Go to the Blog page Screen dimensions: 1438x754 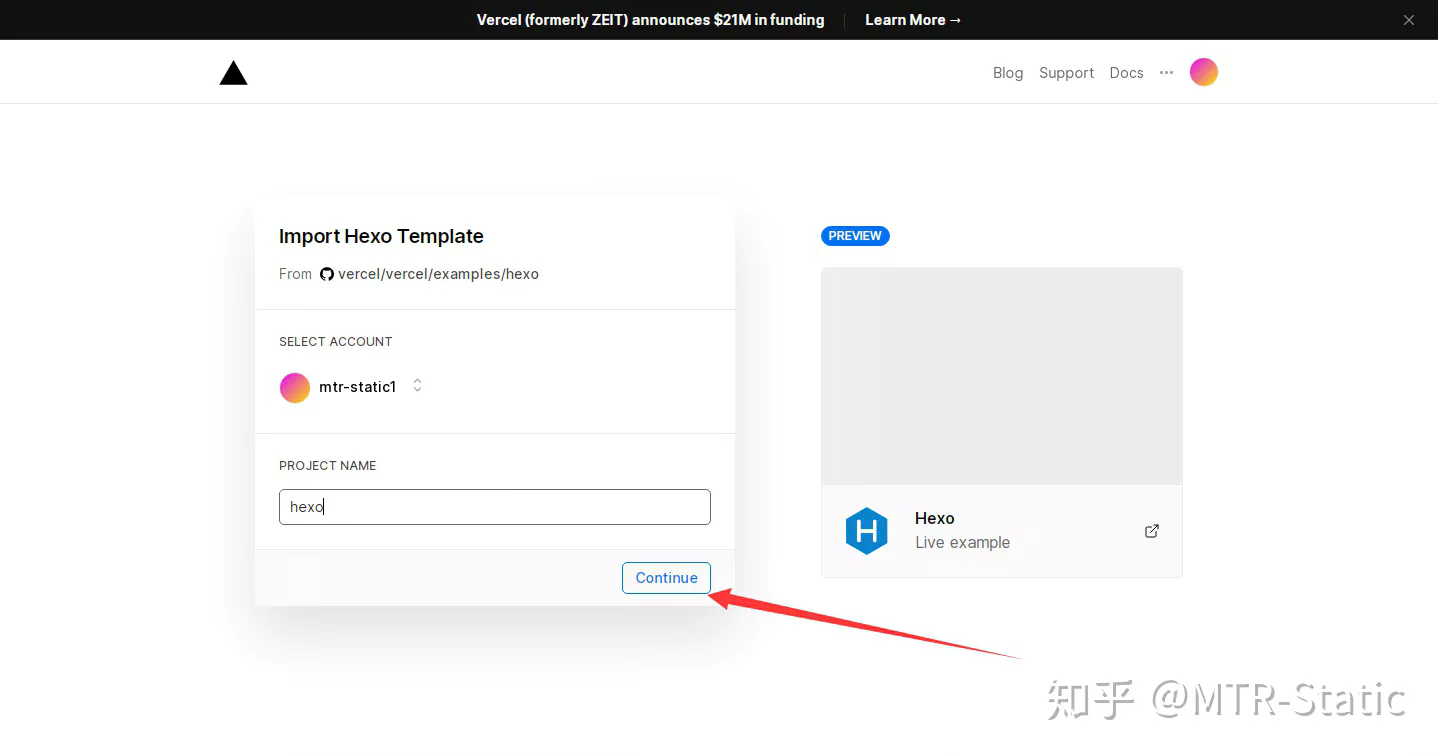tap(1007, 73)
